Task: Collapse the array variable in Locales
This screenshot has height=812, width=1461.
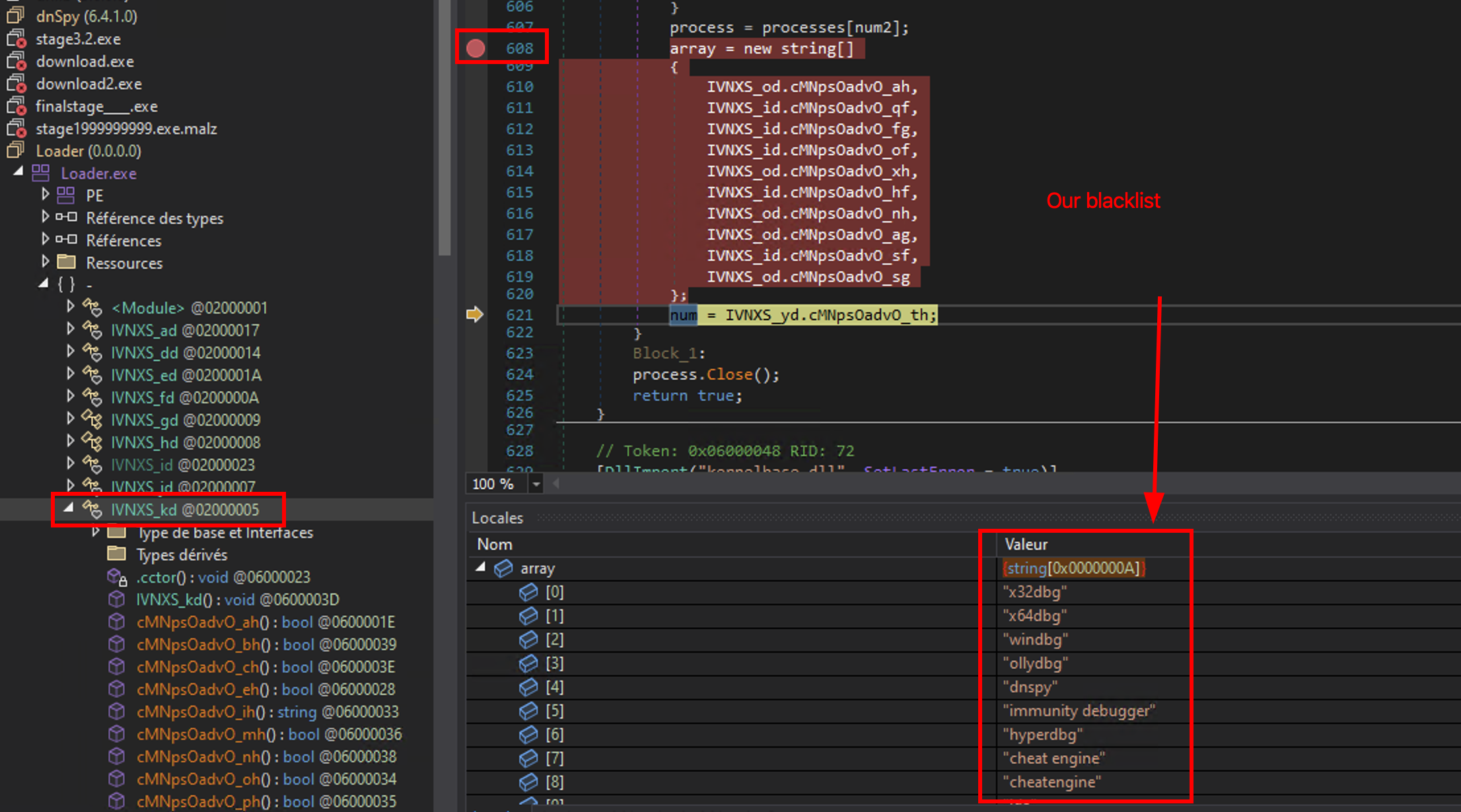Action: 481,567
